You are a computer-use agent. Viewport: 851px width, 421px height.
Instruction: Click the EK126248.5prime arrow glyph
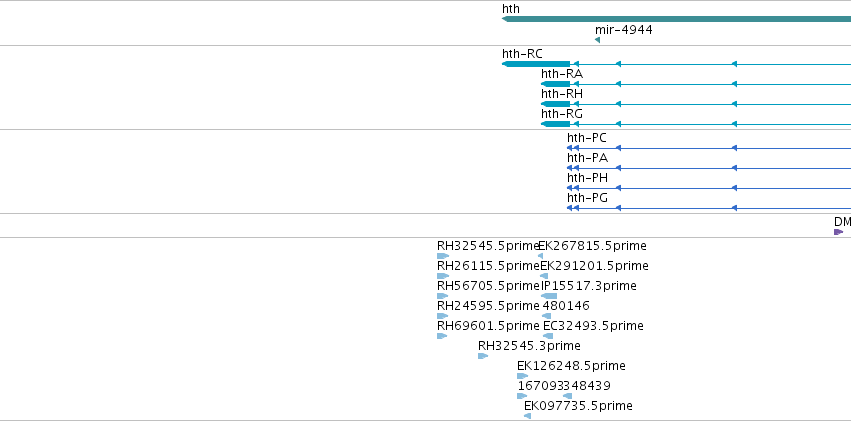click(523, 376)
